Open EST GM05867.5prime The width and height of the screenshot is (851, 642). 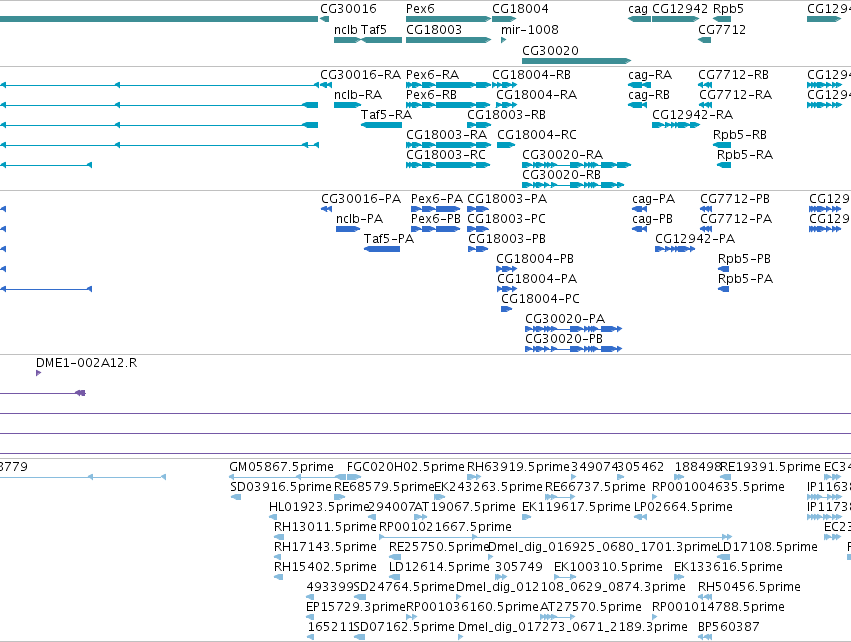pos(281,467)
